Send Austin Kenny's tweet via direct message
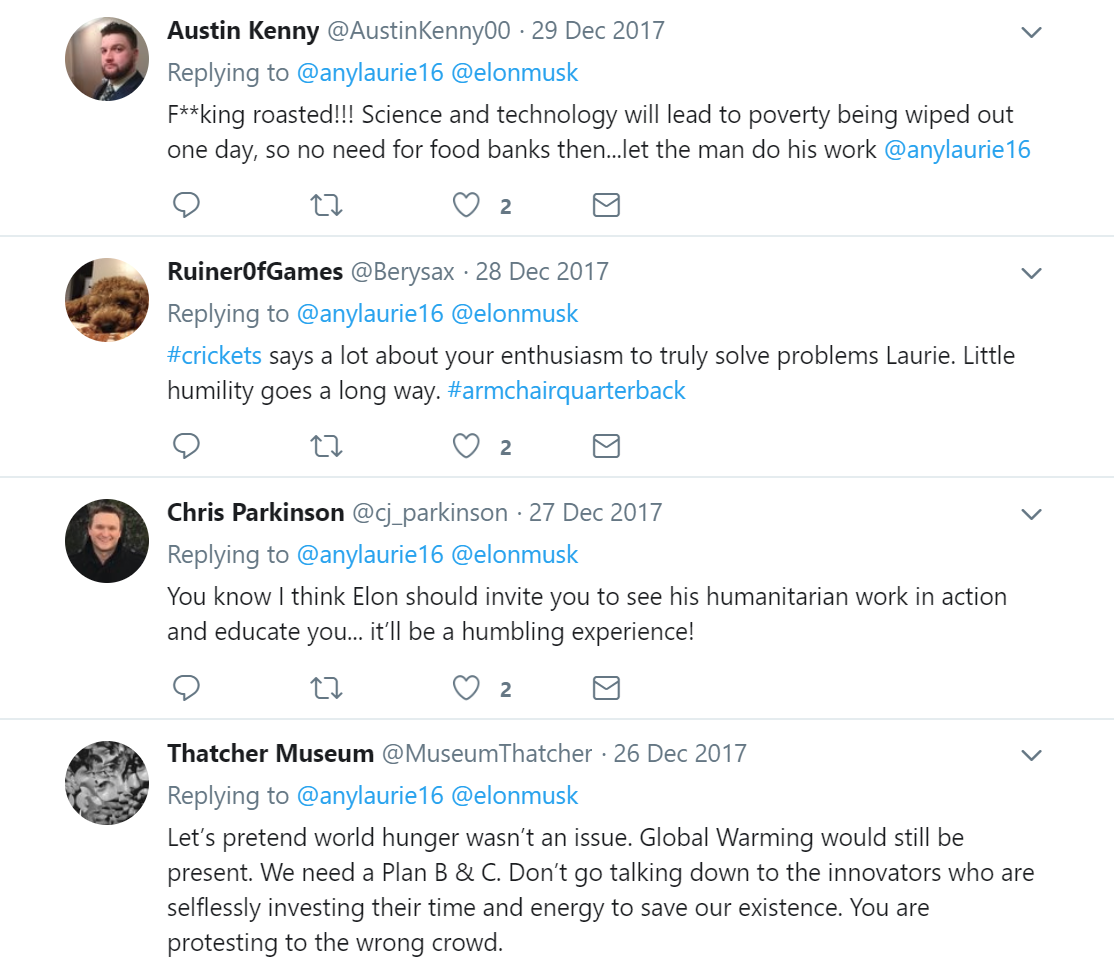1114x959 pixels. click(606, 205)
